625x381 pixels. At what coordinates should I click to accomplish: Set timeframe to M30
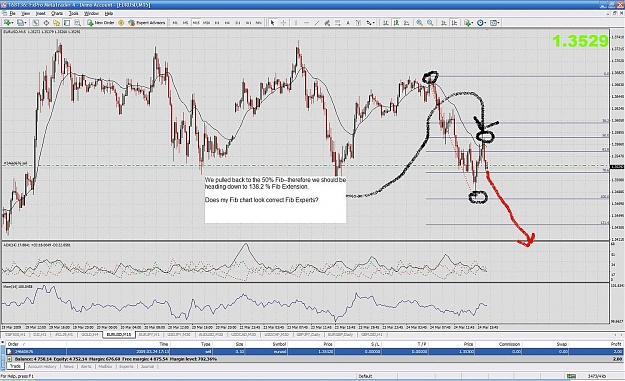coord(206,23)
